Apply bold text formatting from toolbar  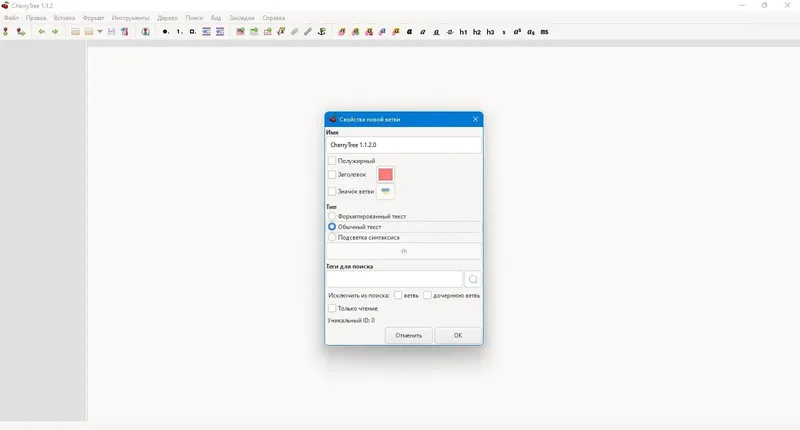pyautogui.click(x=409, y=32)
